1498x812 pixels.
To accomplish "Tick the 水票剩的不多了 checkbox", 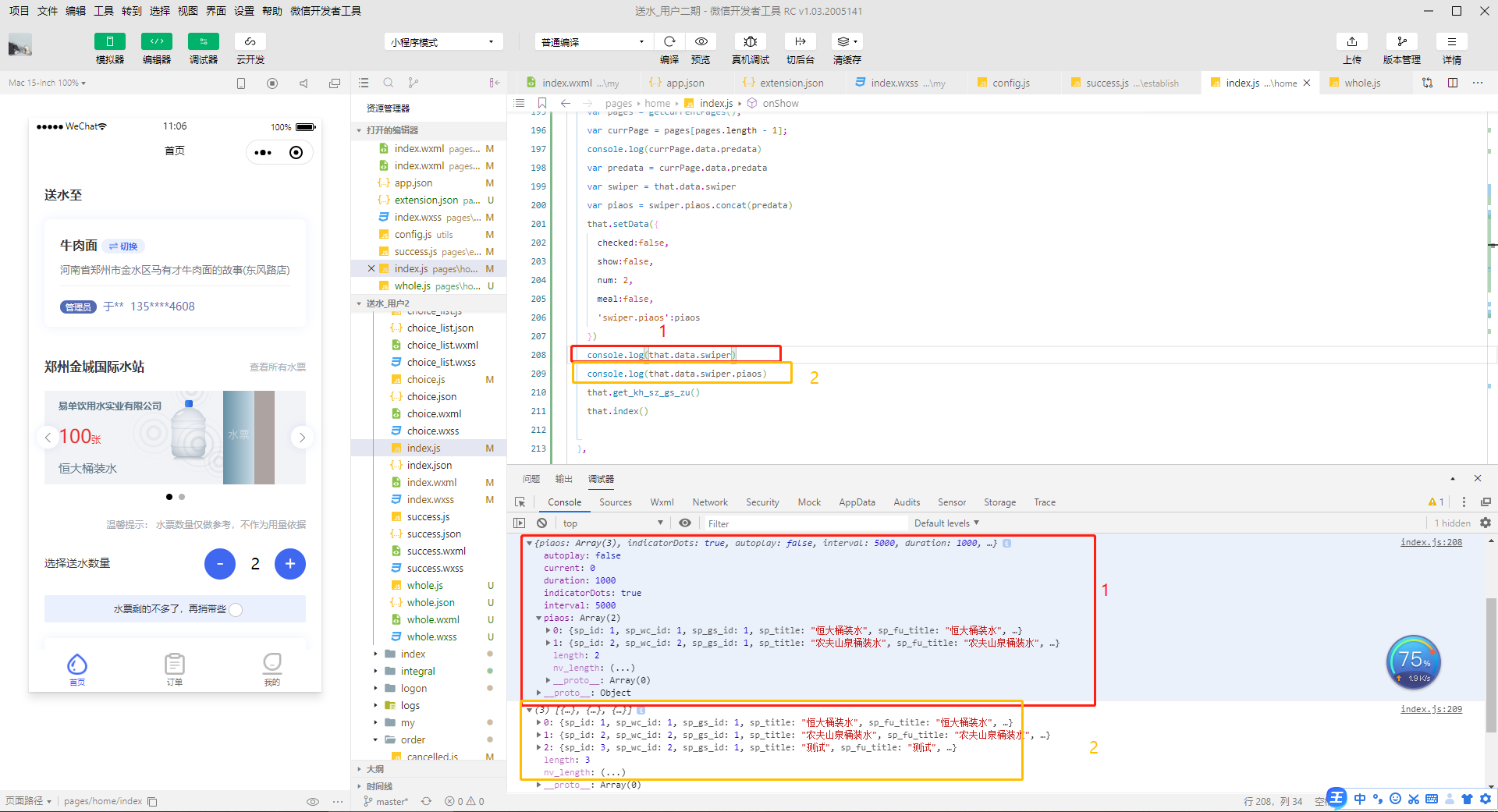I will pos(236,609).
